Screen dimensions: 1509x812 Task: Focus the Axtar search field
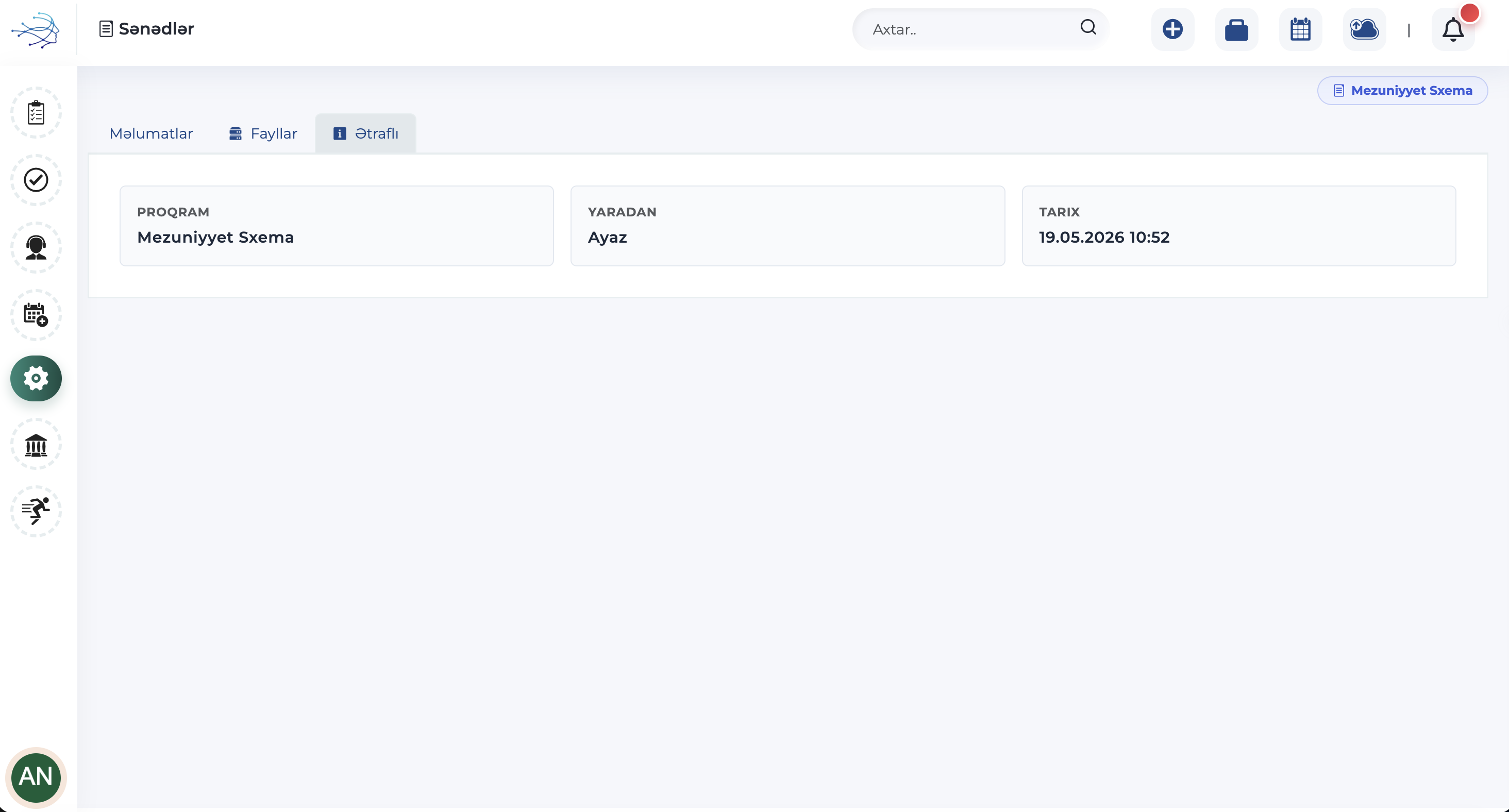[x=980, y=29]
